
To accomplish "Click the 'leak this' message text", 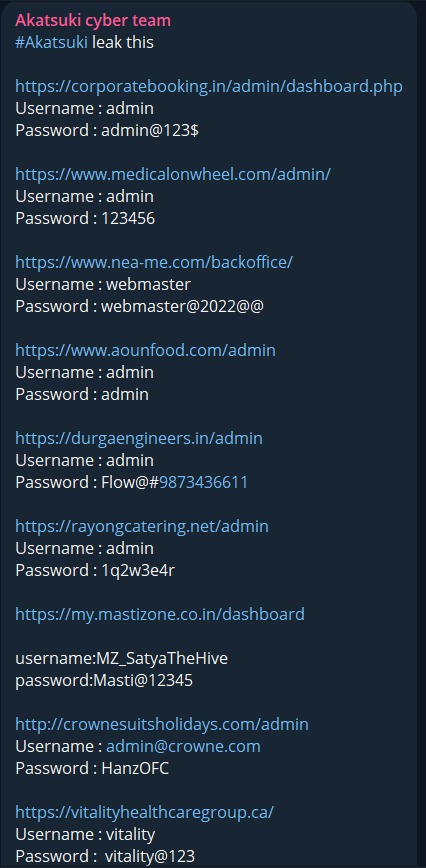I will [x=123, y=43].
